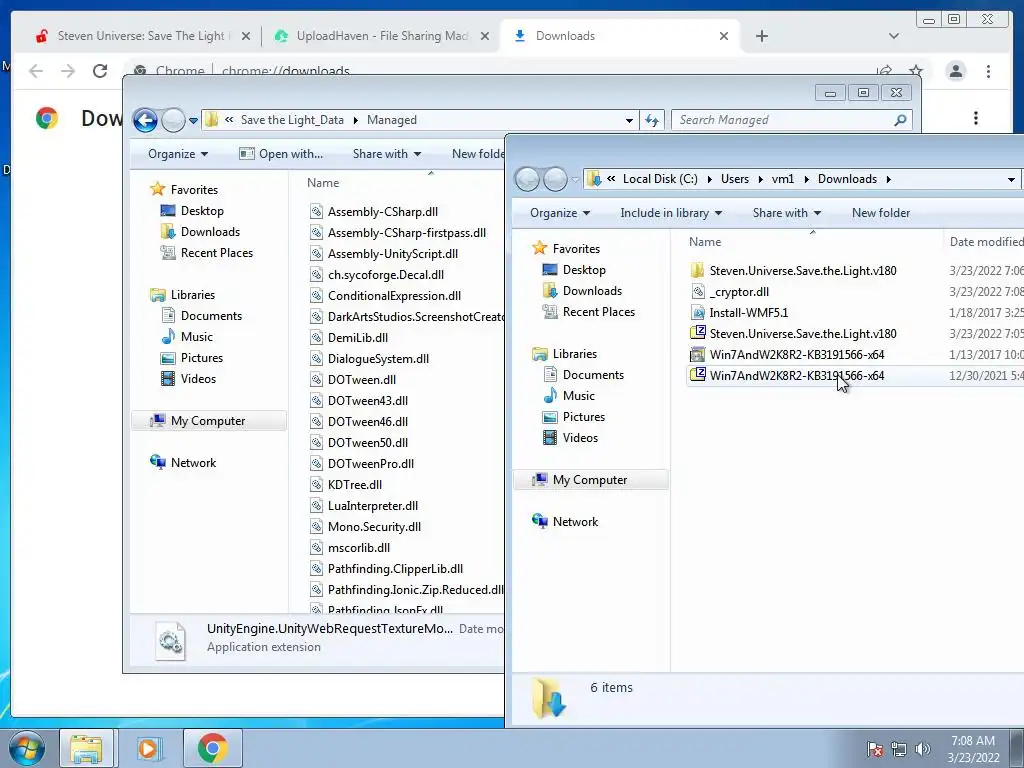
Task: Expand Share with in Downloads window
Action: (x=786, y=213)
